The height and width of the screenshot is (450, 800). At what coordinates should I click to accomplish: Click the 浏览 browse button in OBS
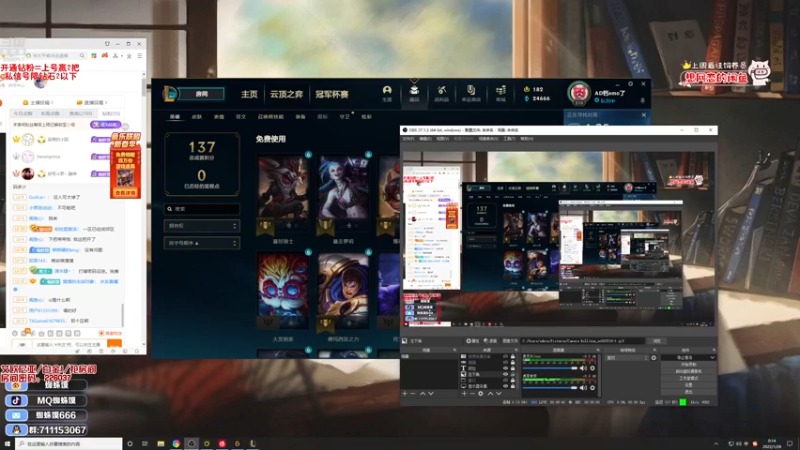pyautogui.click(x=657, y=341)
